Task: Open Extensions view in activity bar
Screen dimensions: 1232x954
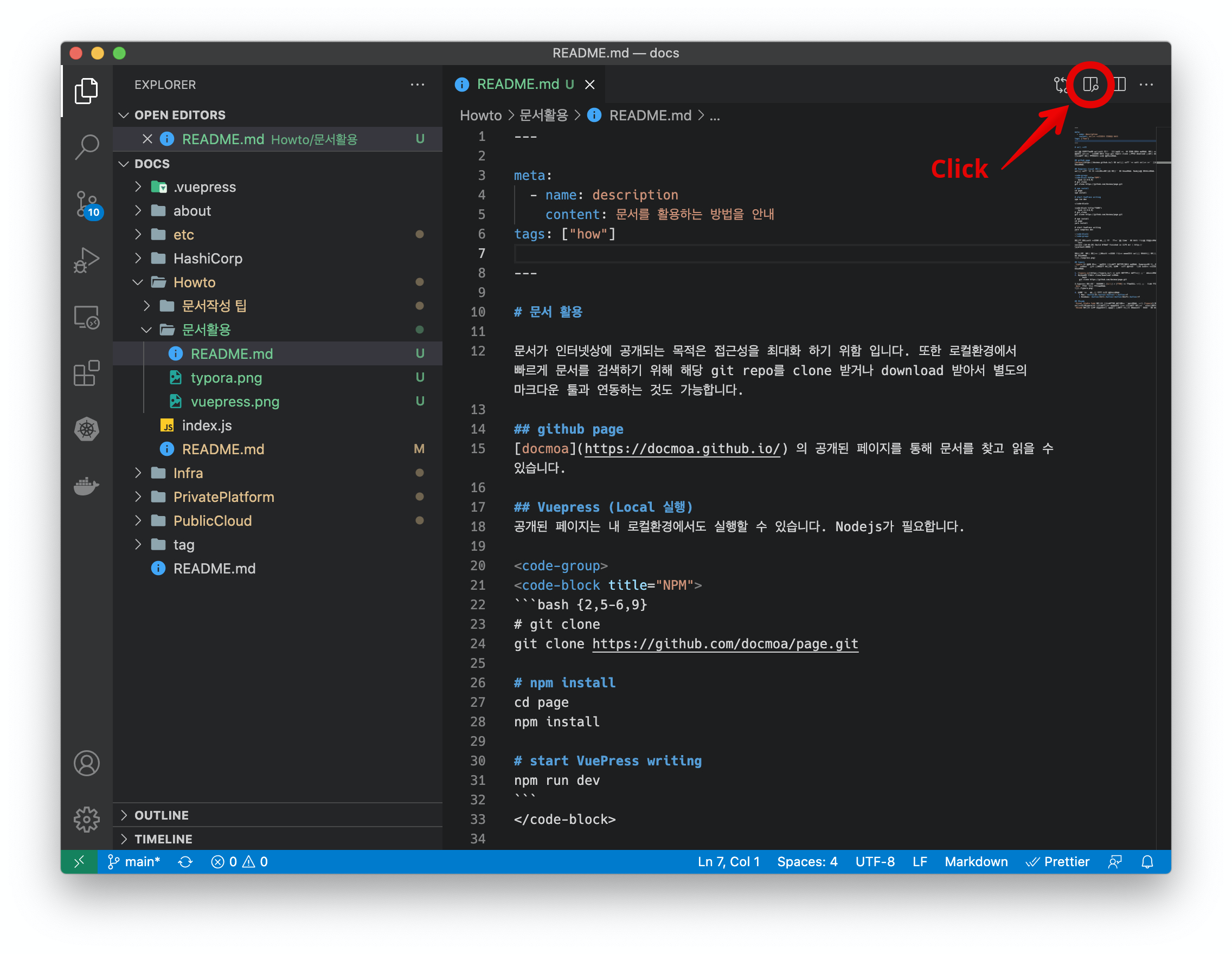Action: tap(86, 373)
